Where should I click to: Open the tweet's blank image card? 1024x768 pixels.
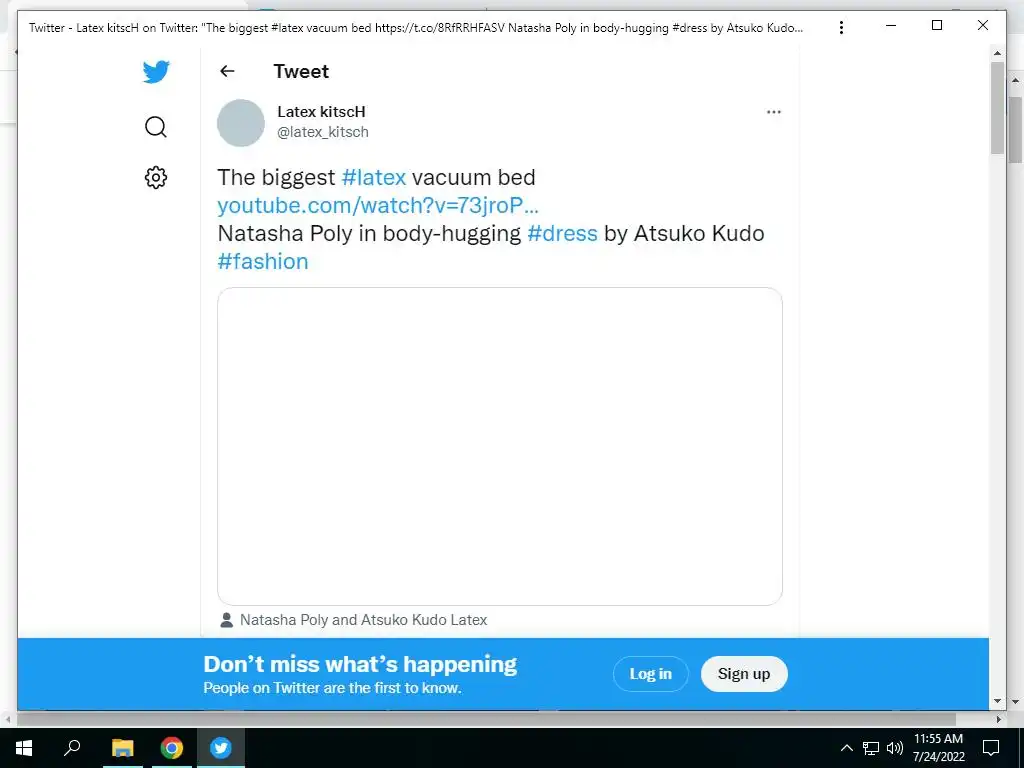pyautogui.click(x=500, y=447)
